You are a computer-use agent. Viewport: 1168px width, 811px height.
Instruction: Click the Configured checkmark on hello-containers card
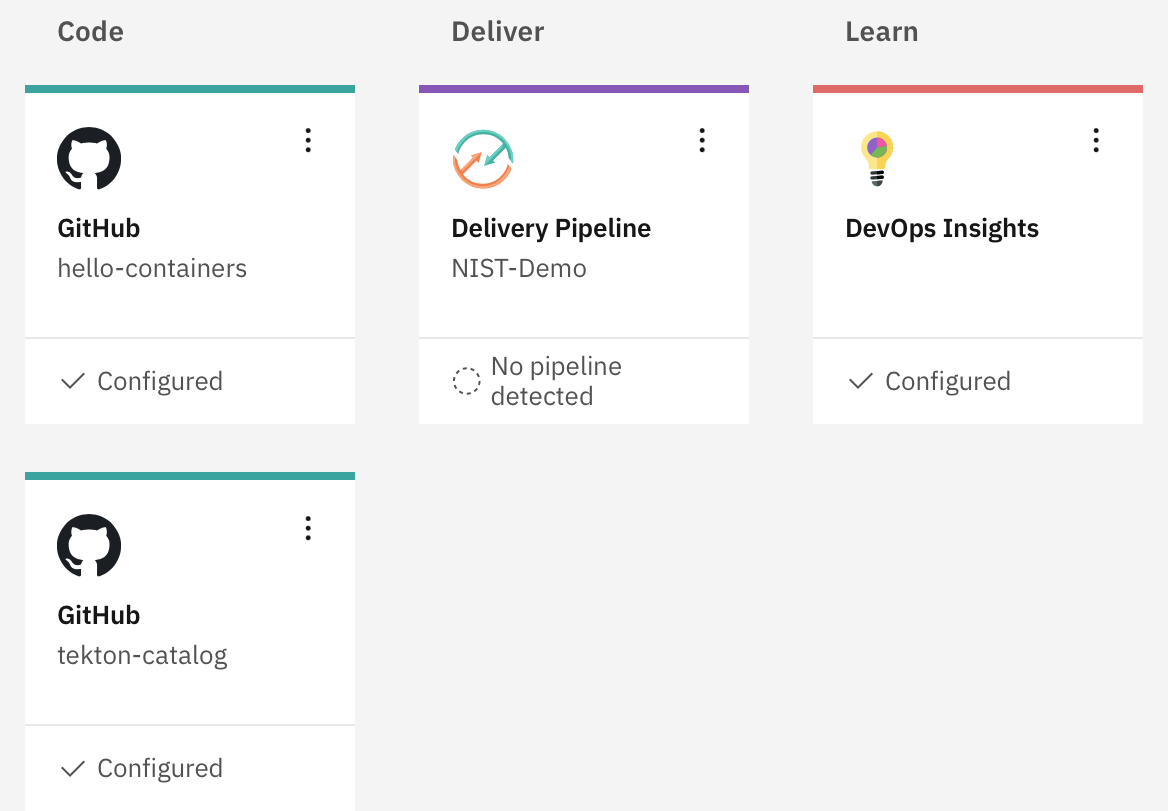click(73, 381)
